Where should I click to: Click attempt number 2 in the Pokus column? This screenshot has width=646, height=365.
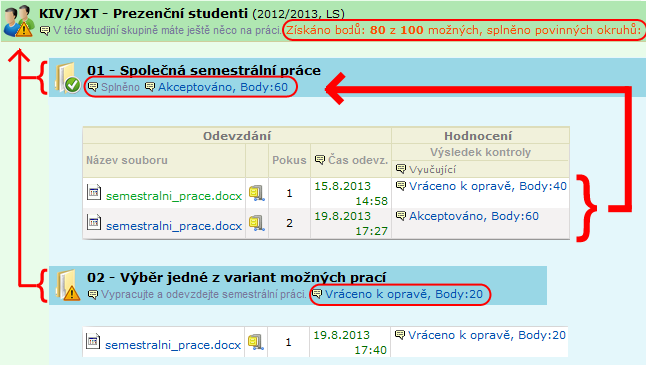tap(290, 223)
